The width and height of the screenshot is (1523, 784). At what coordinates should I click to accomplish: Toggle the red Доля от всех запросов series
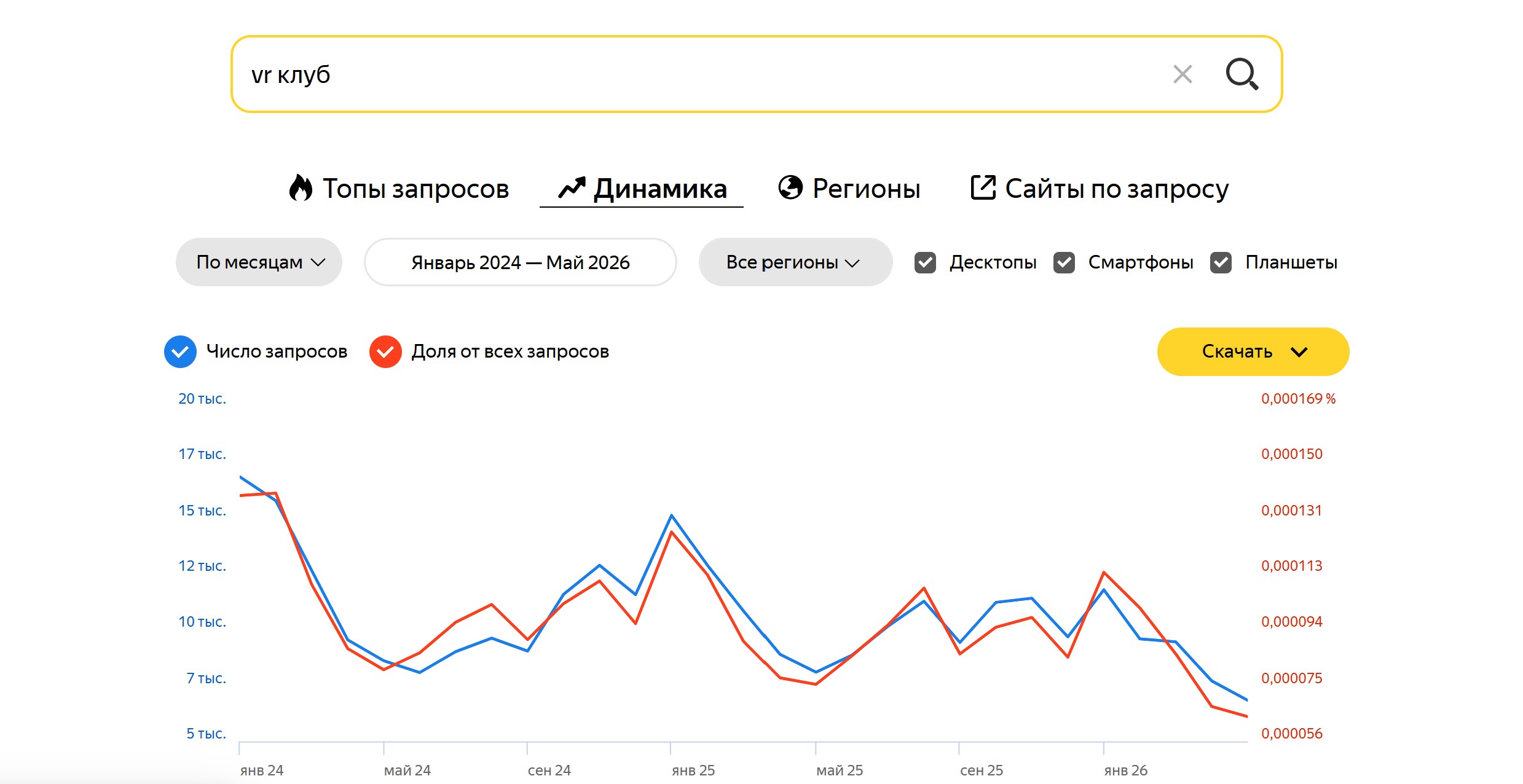click(x=385, y=351)
